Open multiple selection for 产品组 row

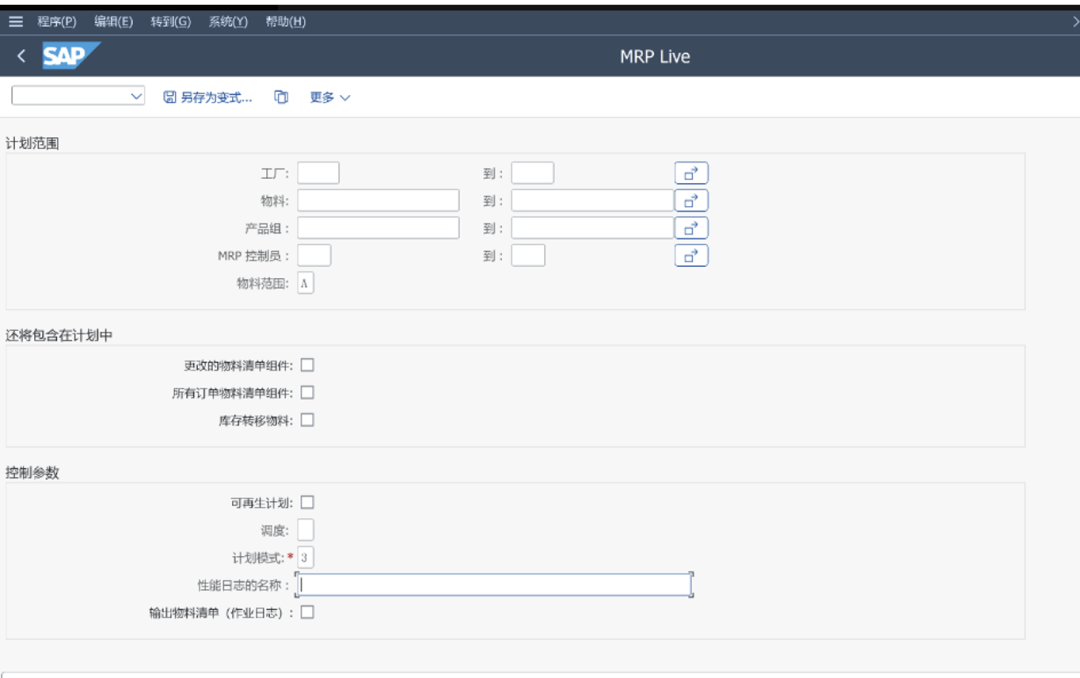(x=691, y=228)
